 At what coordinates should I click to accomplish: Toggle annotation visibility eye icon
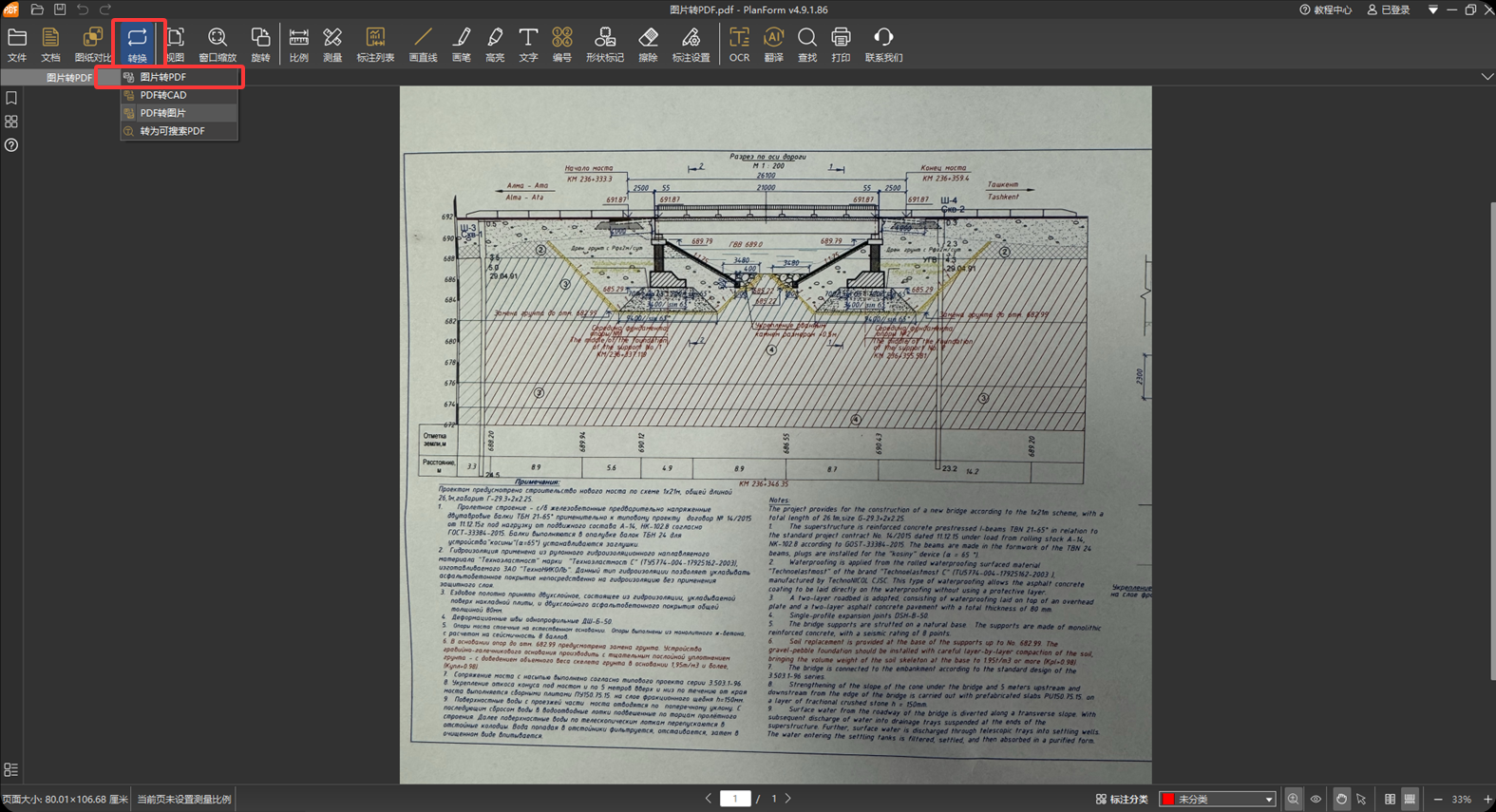coord(1316,800)
